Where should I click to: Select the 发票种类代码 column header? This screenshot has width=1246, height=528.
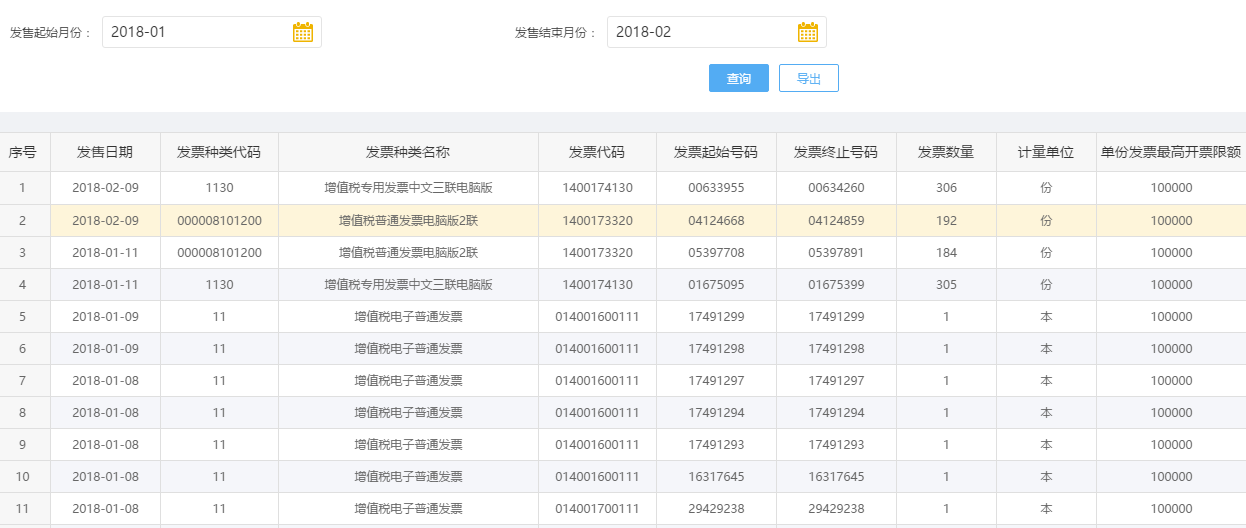(219, 152)
